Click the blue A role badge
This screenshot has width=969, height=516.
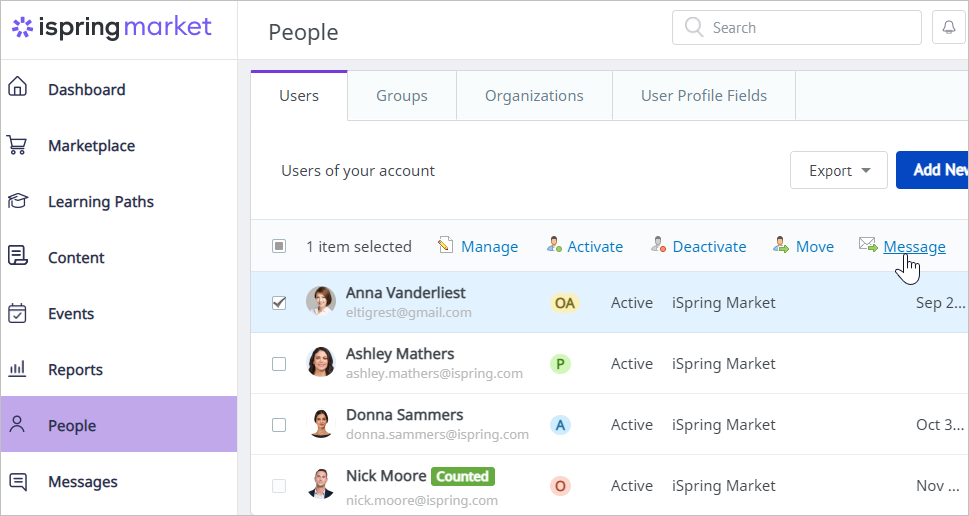pyautogui.click(x=561, y=425)
